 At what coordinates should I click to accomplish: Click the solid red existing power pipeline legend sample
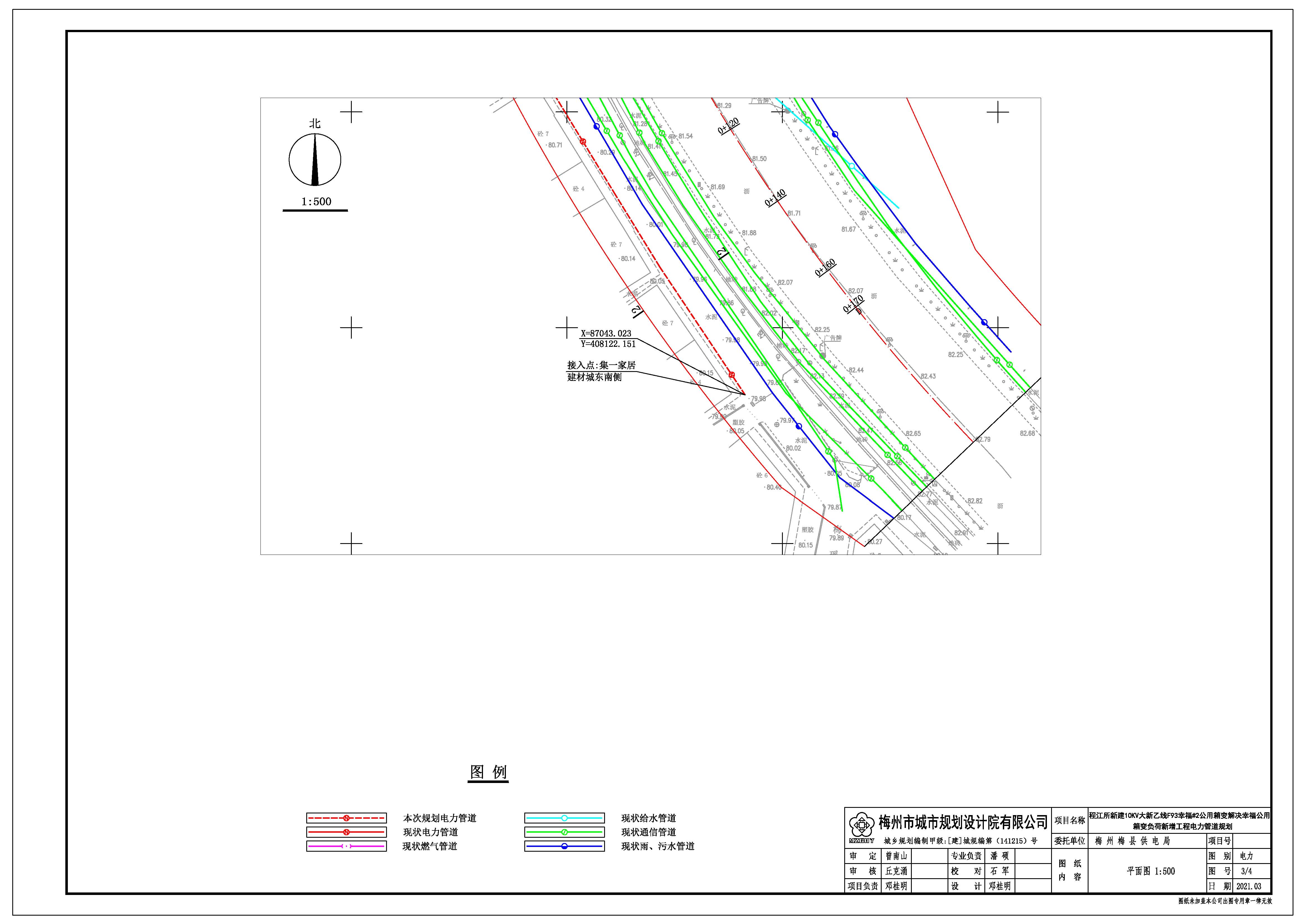(346, 832)
